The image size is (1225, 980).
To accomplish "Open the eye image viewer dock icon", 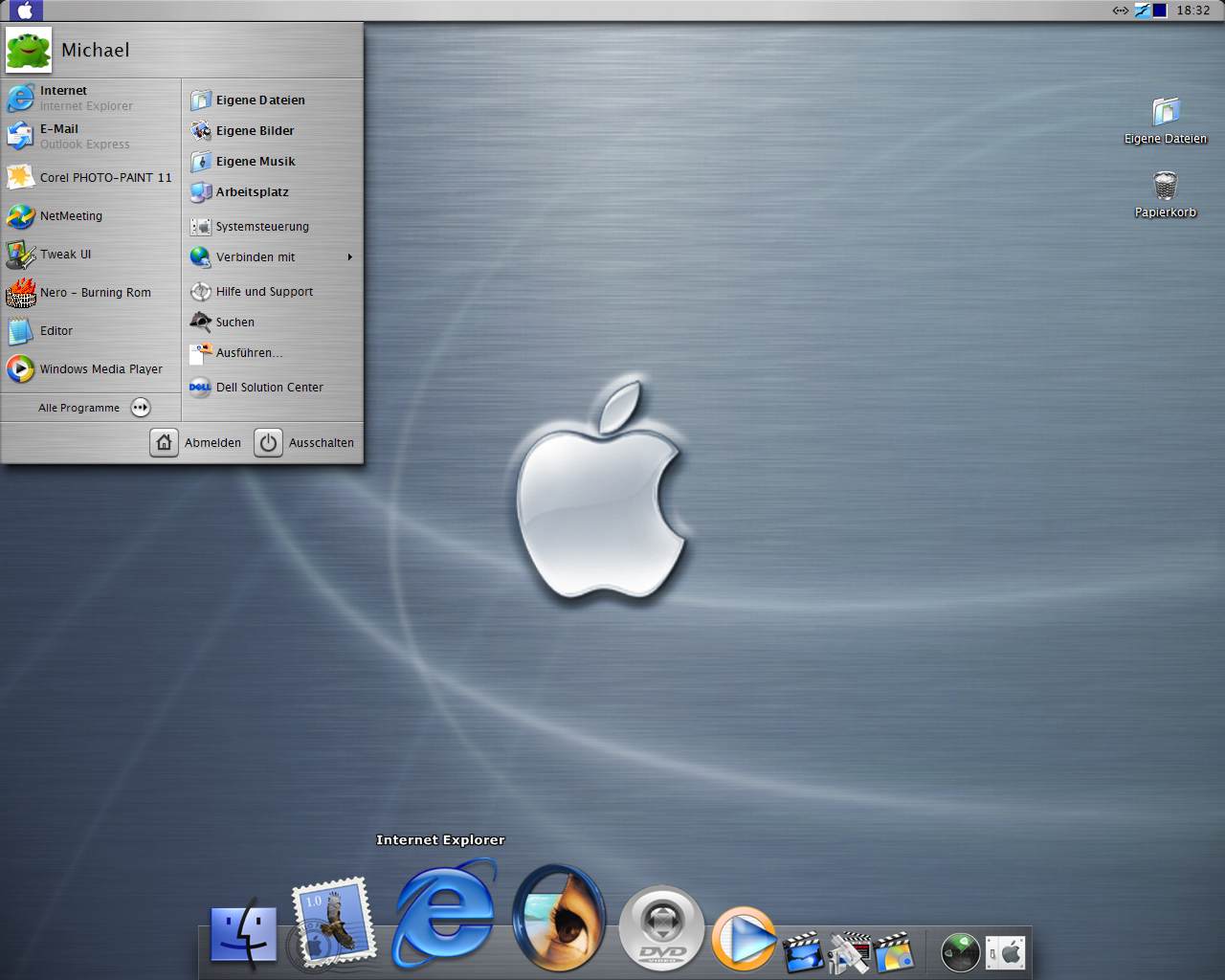I will 560,916.
